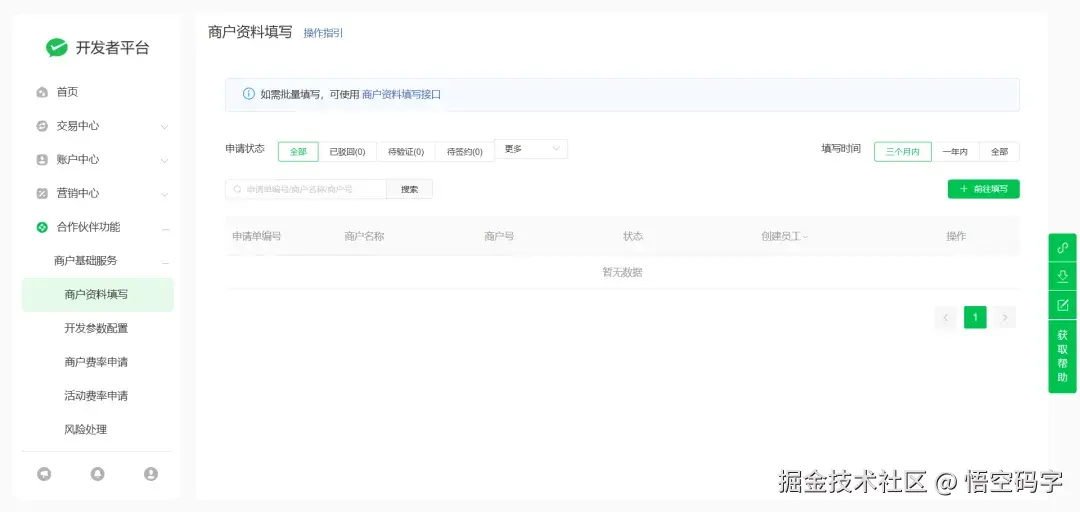Collapse the 合作伙伴功能 section
The image size is (1080, 512).
tap(165, 228)
